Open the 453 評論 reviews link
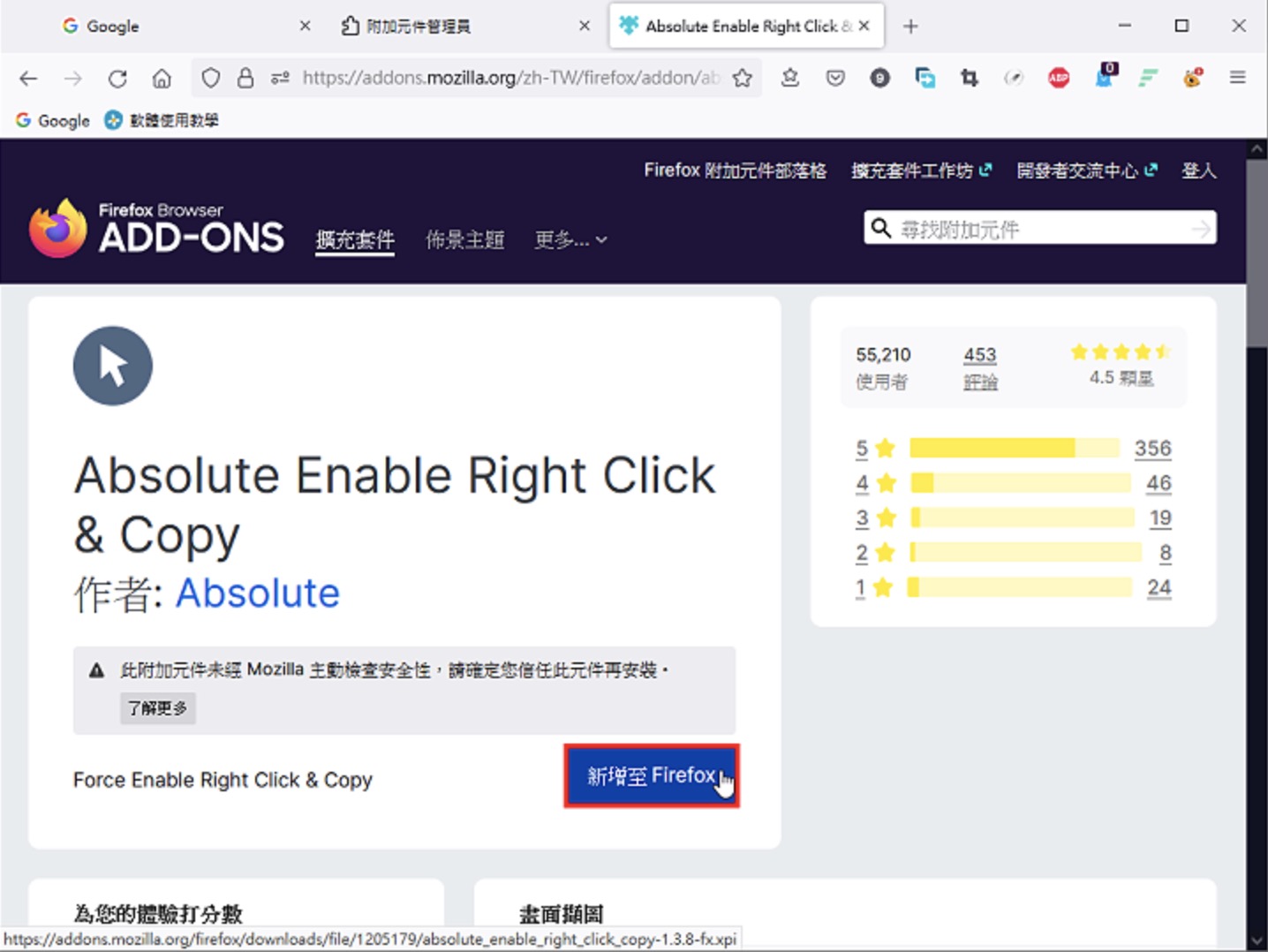1268x952 pixels. click(x=980, y=367)
